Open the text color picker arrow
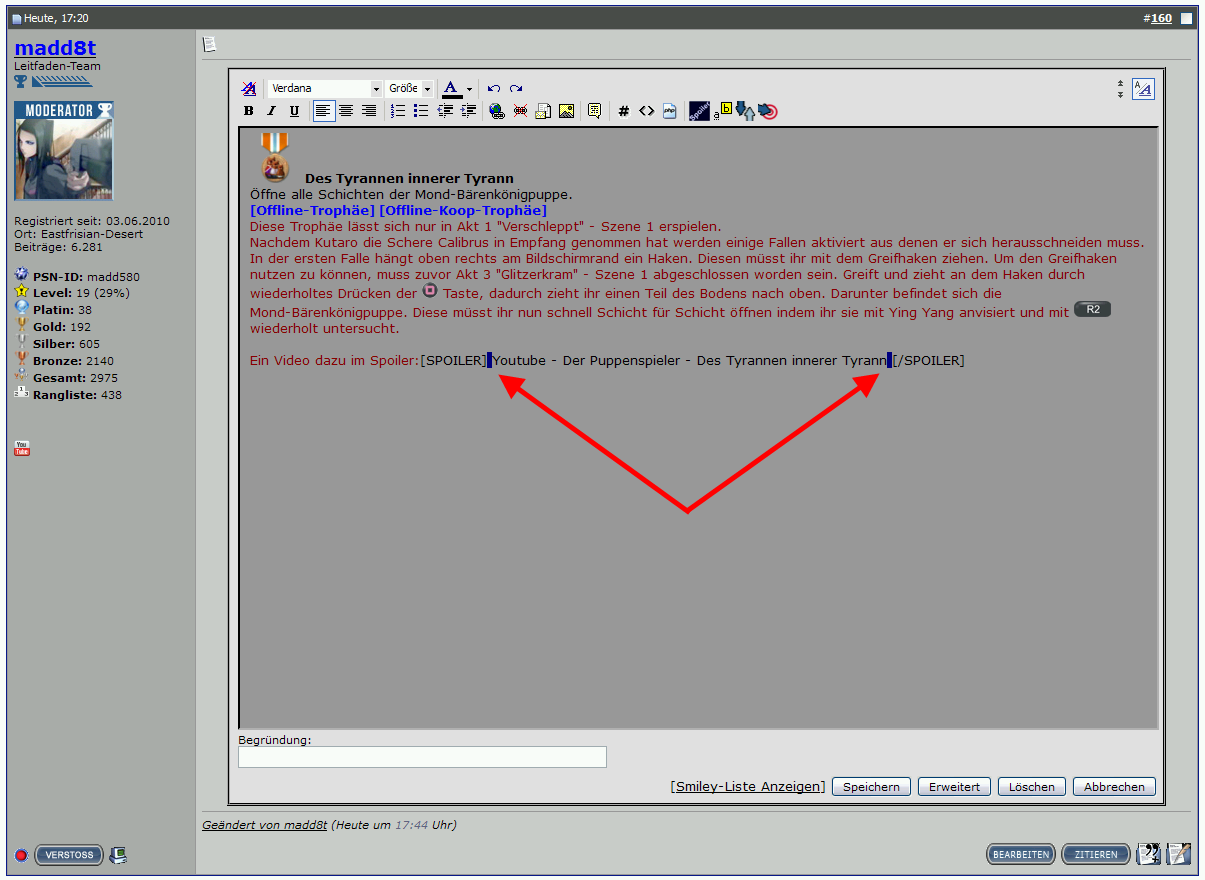This screenshot has width=1205, height=880. [469, 89]
